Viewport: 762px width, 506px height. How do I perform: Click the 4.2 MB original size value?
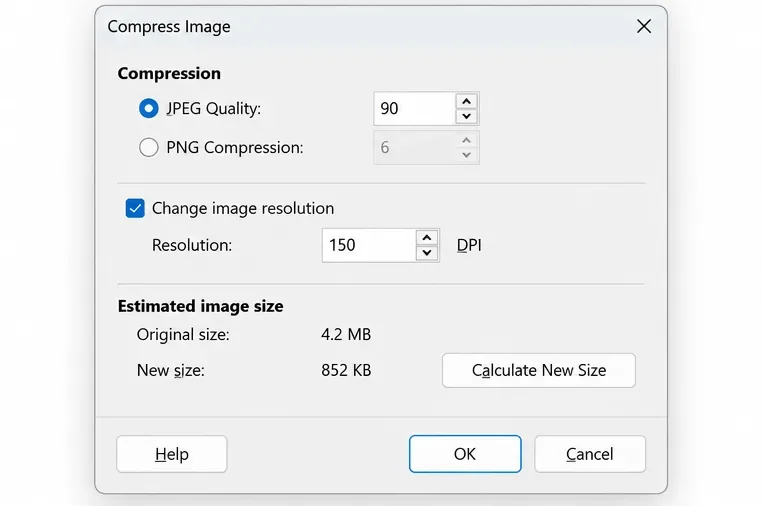346,334
